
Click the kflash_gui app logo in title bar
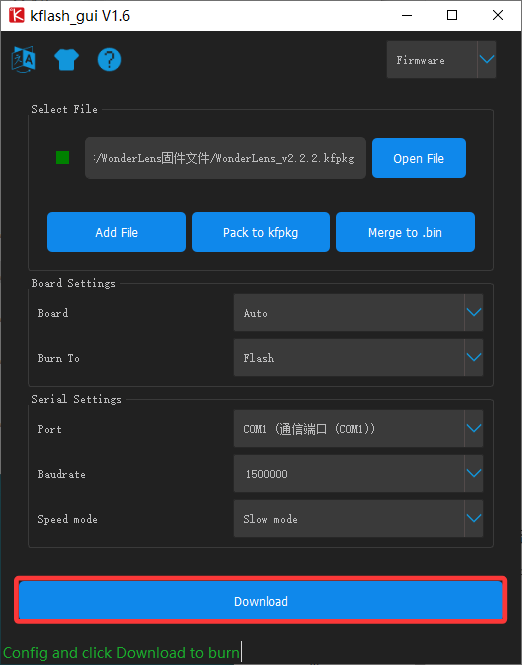point(17,15)
